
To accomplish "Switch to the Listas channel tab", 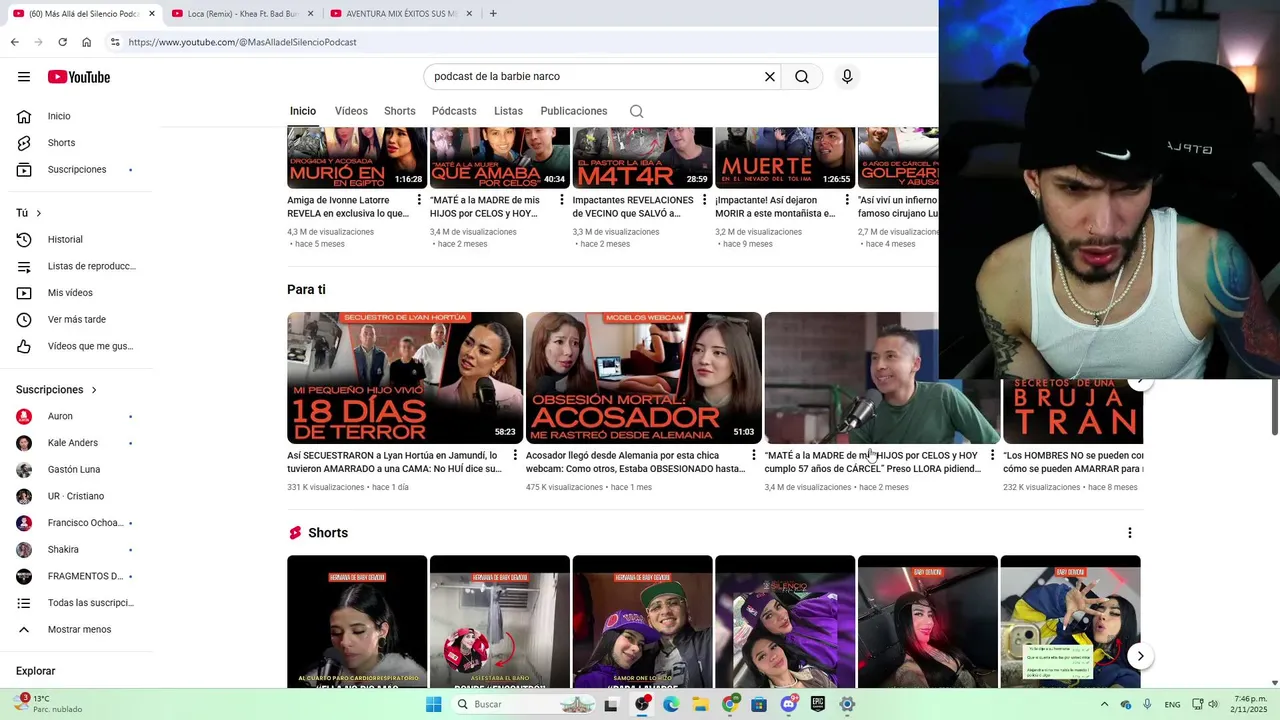I will tap(508, 111).
